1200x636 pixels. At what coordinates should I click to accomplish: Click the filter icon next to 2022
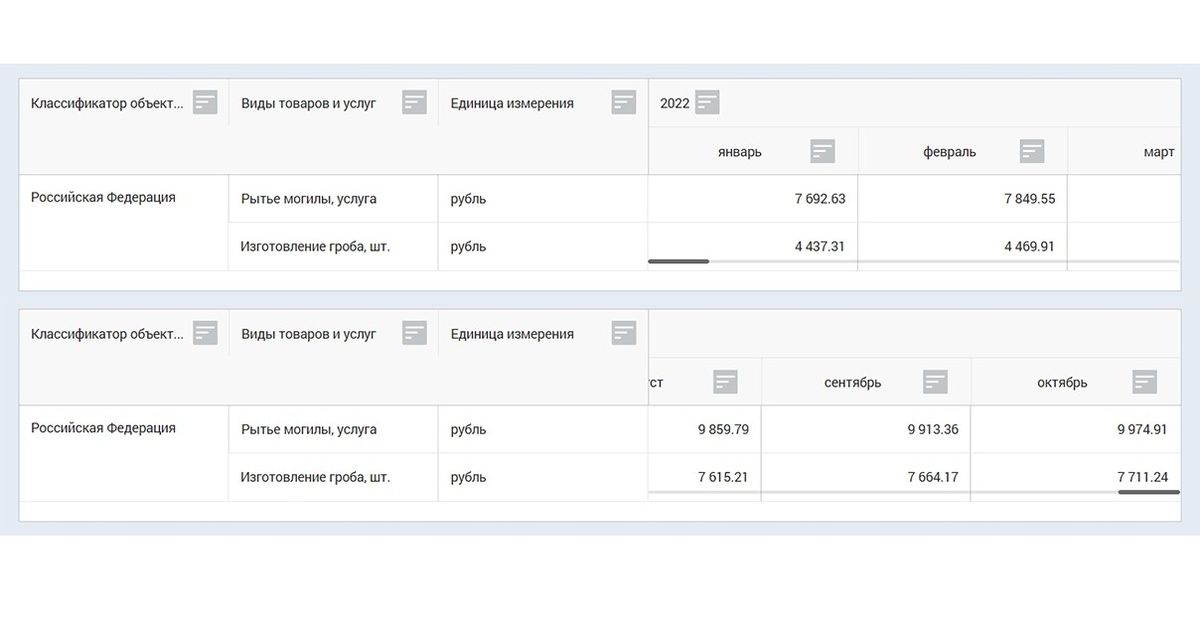708,102
